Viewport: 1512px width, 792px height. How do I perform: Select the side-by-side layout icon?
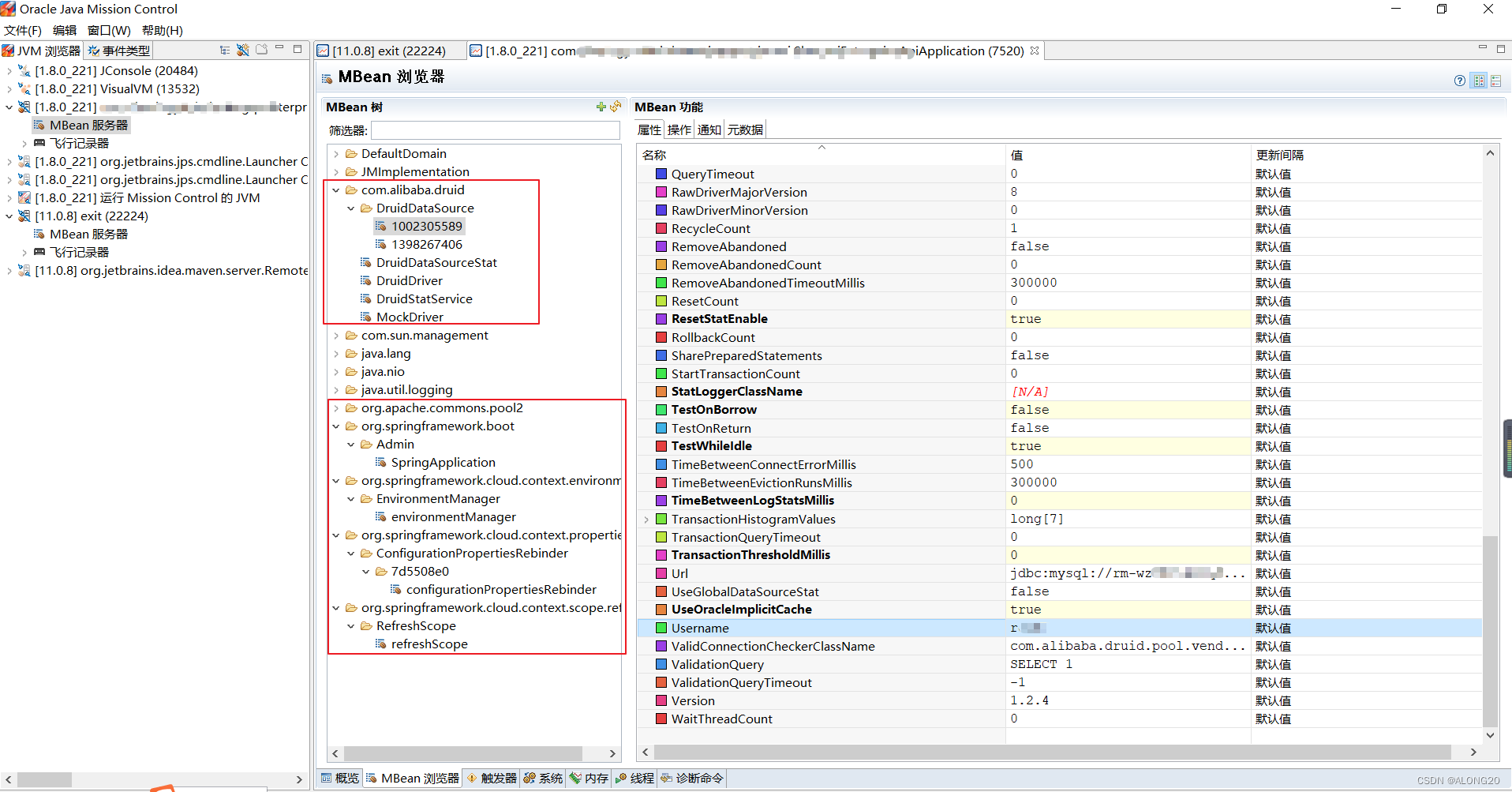(1479, 81)
